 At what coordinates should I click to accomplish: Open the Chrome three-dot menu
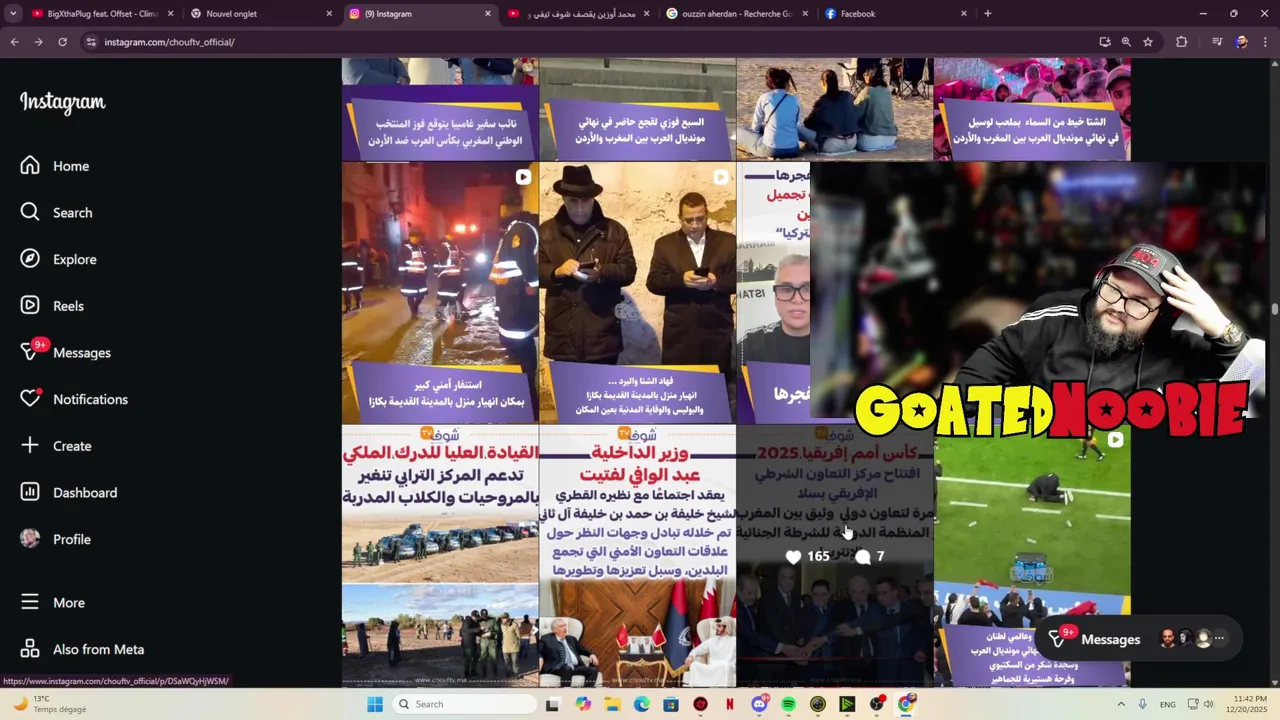(1265, 42)
